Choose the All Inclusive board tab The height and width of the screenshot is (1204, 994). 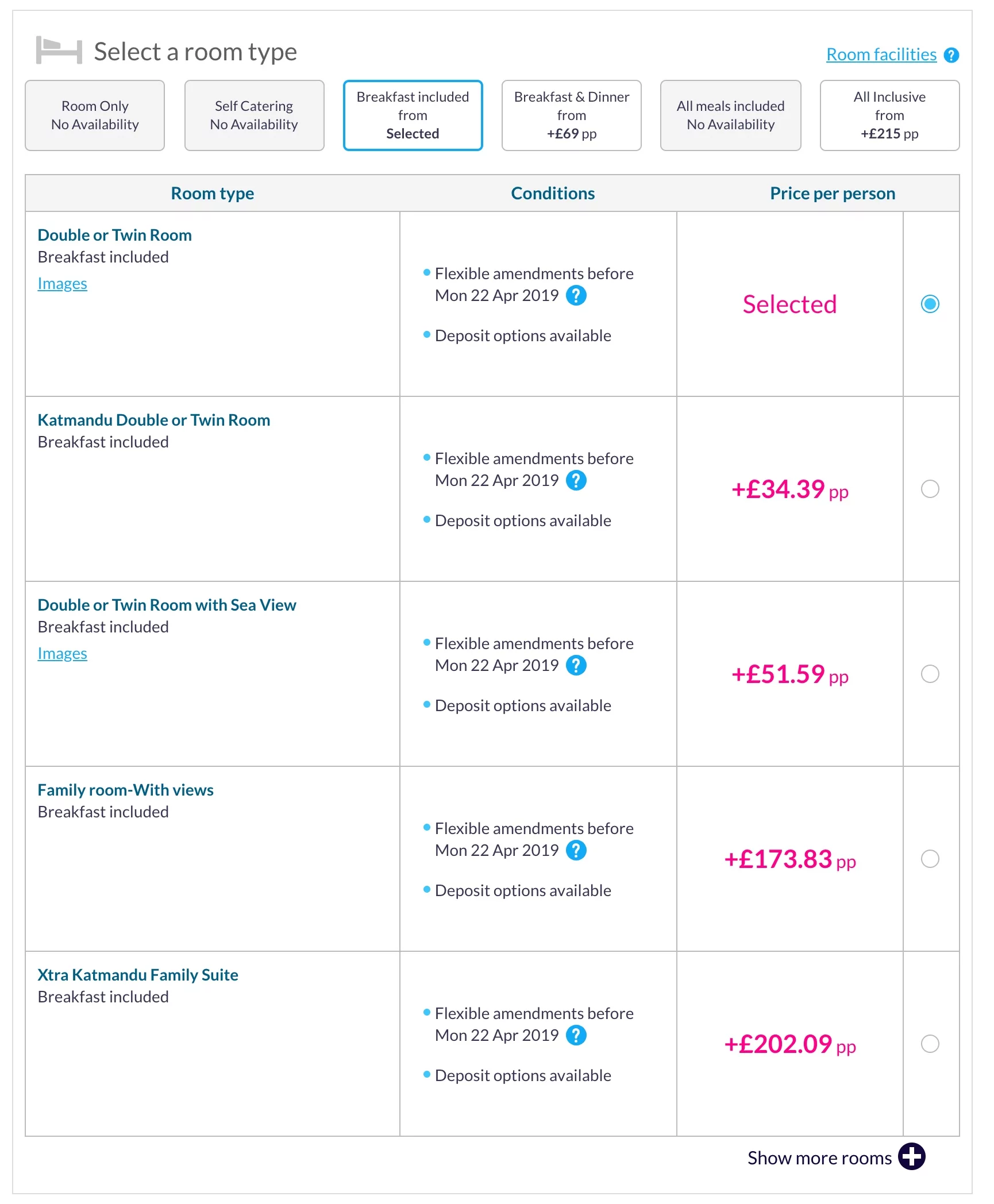889,115
